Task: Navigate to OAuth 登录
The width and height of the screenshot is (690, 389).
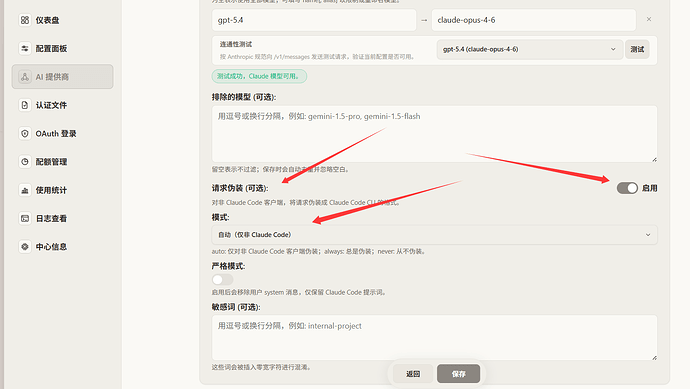Action: [62, 133]
